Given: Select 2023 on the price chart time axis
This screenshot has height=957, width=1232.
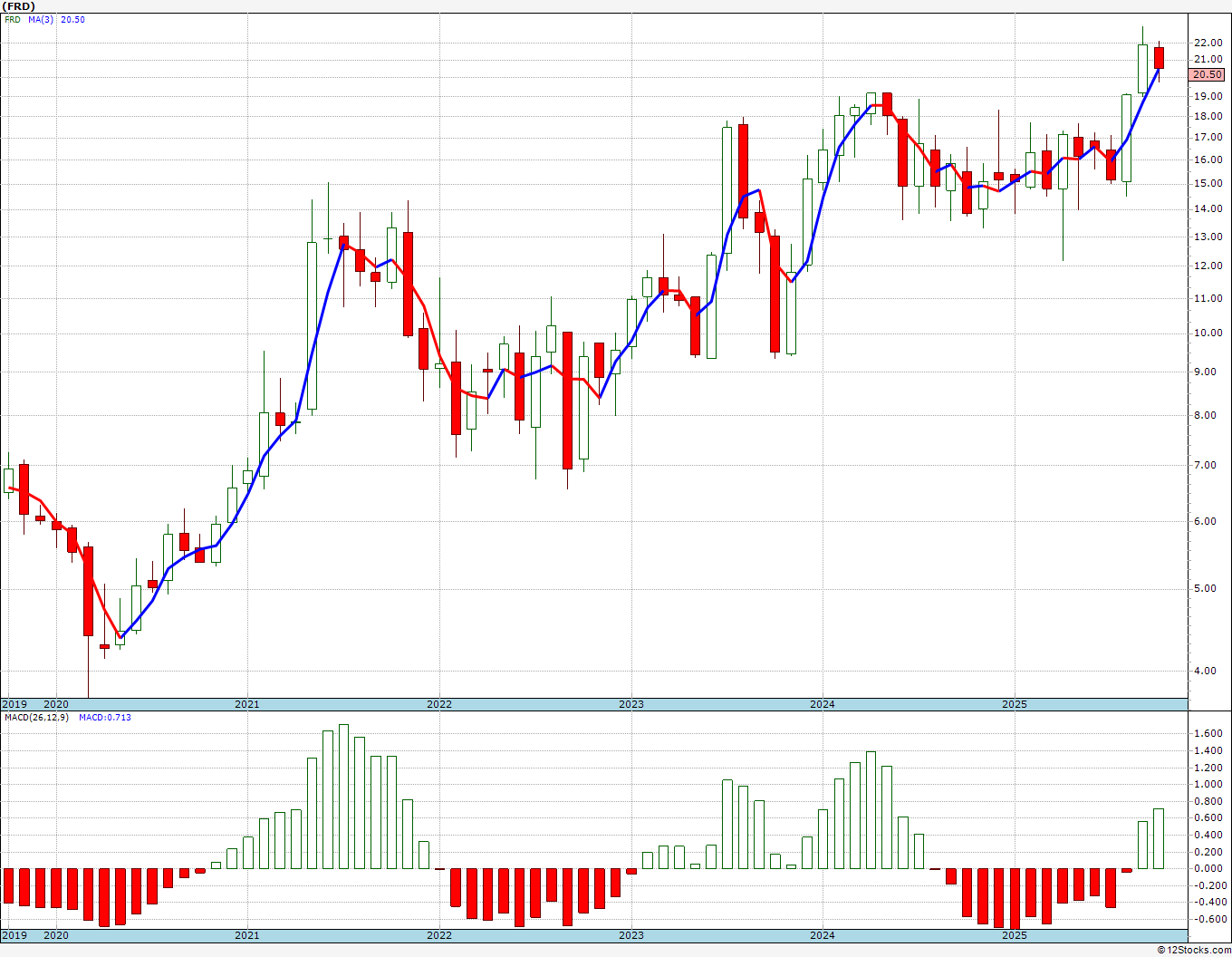Looking at the screenshot, I should (x=631, y=704).
